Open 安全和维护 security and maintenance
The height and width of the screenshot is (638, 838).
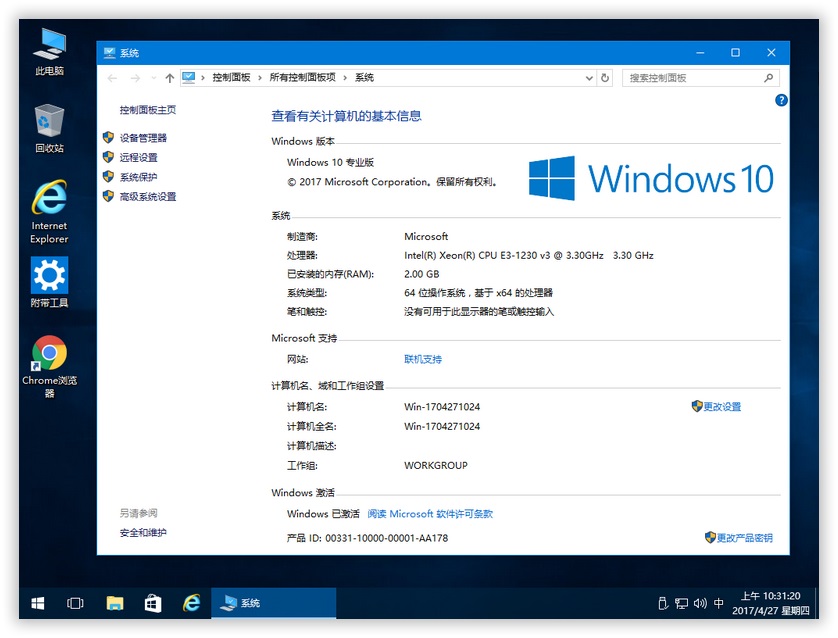click(x=143, y=533)
